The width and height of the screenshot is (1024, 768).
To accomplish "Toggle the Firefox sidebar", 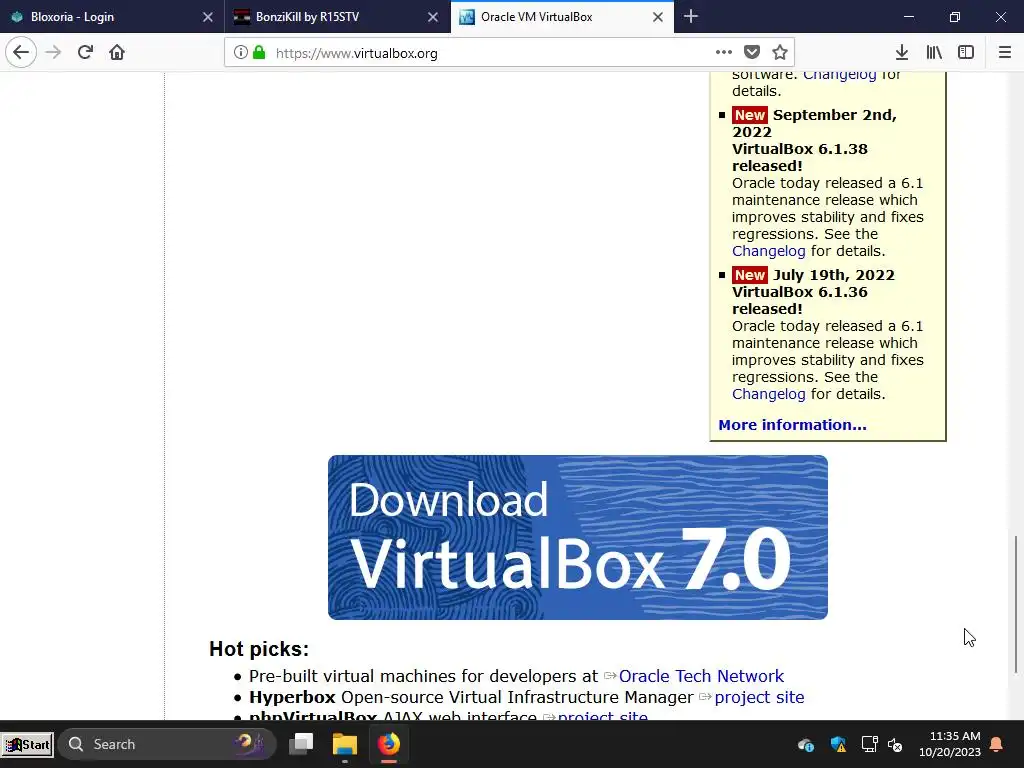I will click(x=966, y=52).
